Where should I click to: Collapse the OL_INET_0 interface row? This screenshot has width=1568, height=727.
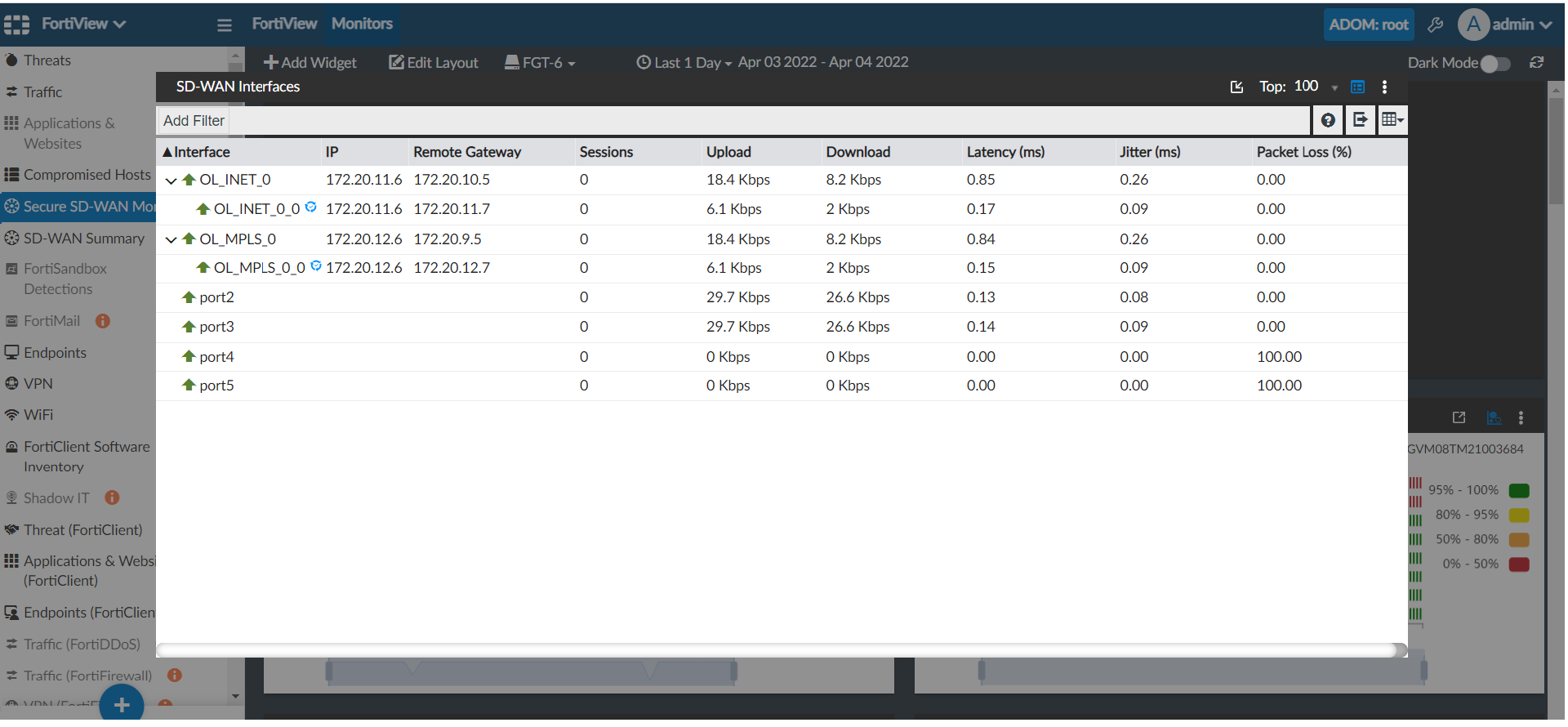(171, 181)
